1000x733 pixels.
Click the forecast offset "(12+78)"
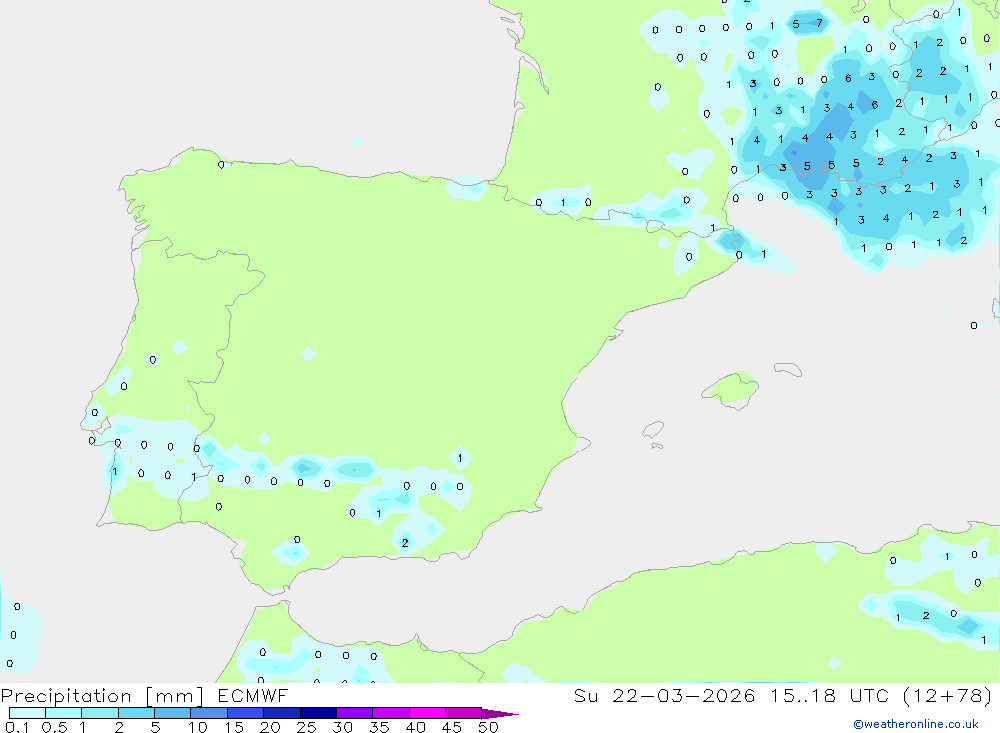(x=948, y=696)
